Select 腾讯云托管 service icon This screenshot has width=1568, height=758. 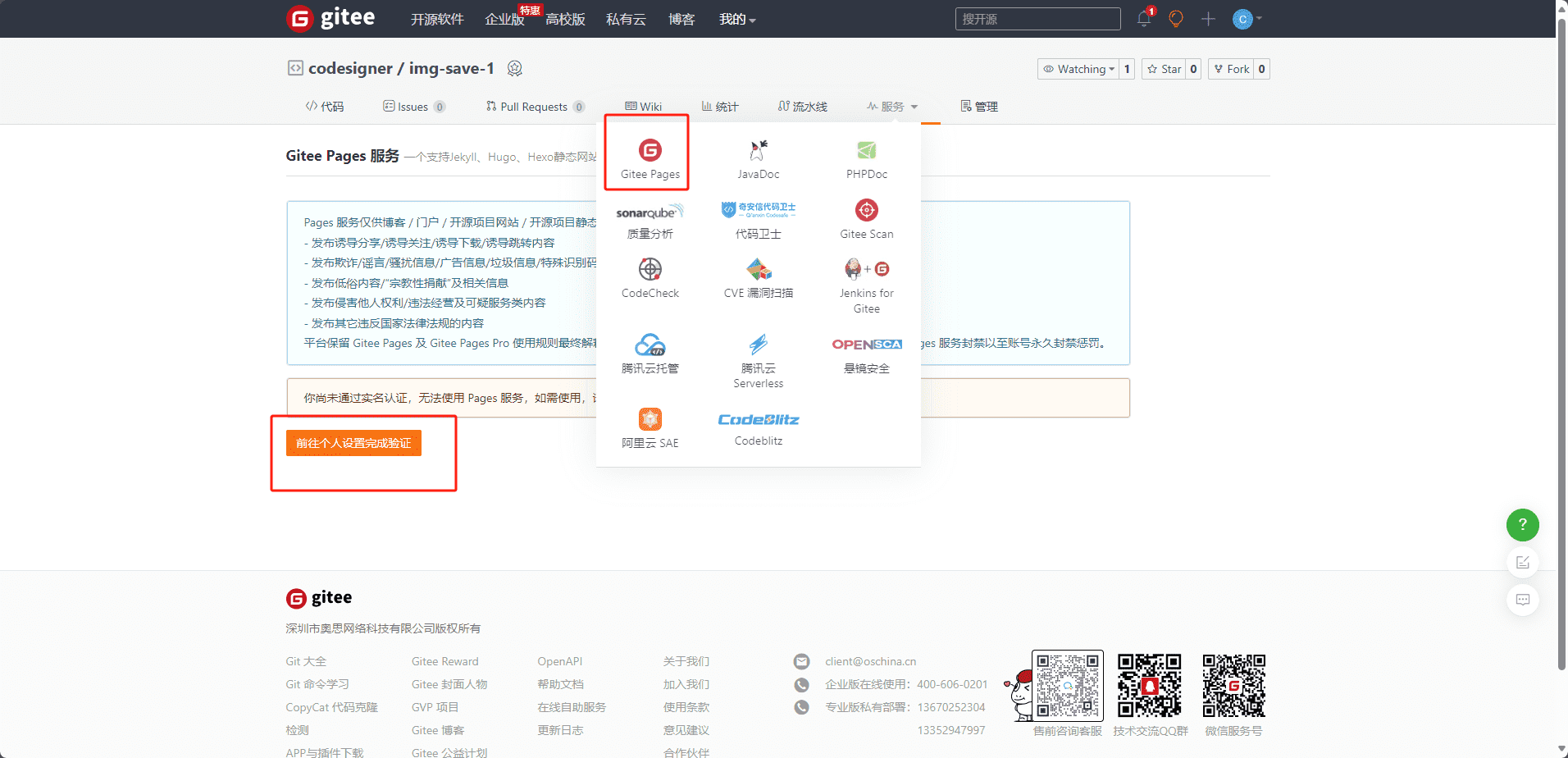click(x=650, y=345)
